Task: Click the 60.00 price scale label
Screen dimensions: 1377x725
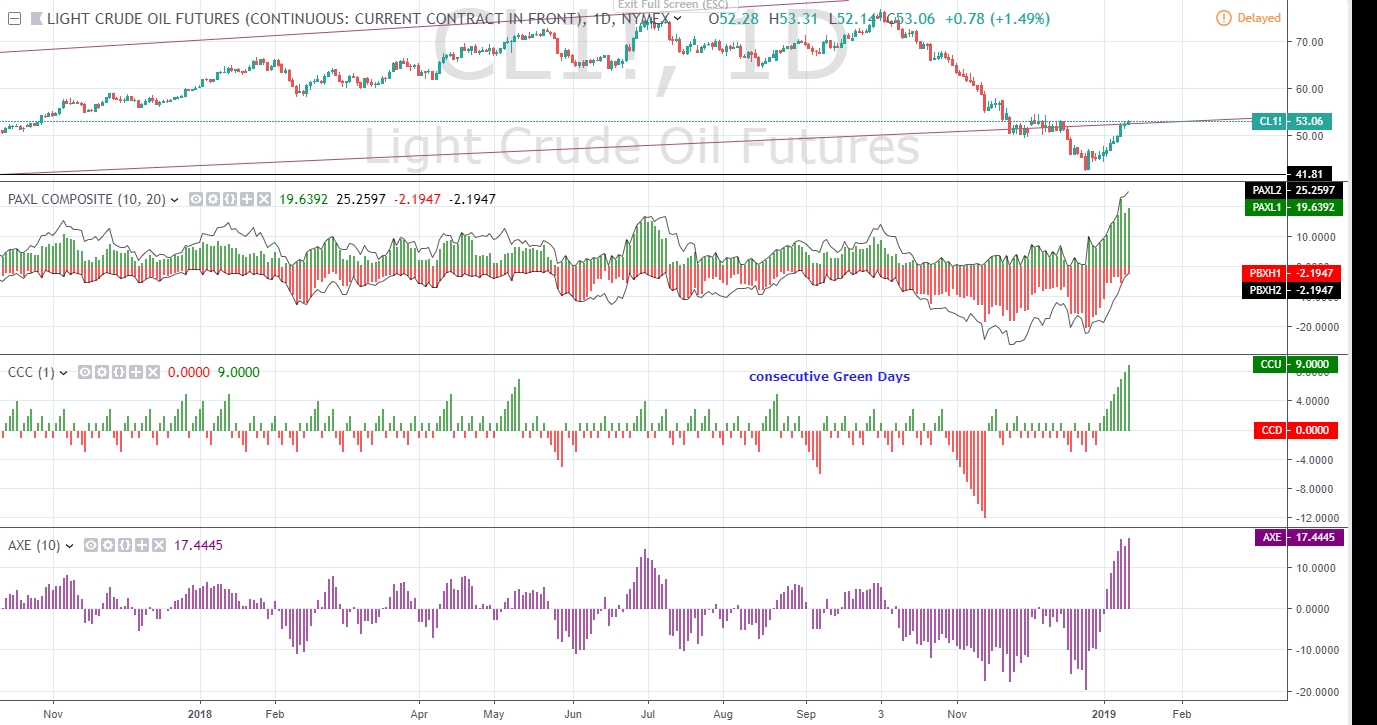Action: [x=1310, y=89]
